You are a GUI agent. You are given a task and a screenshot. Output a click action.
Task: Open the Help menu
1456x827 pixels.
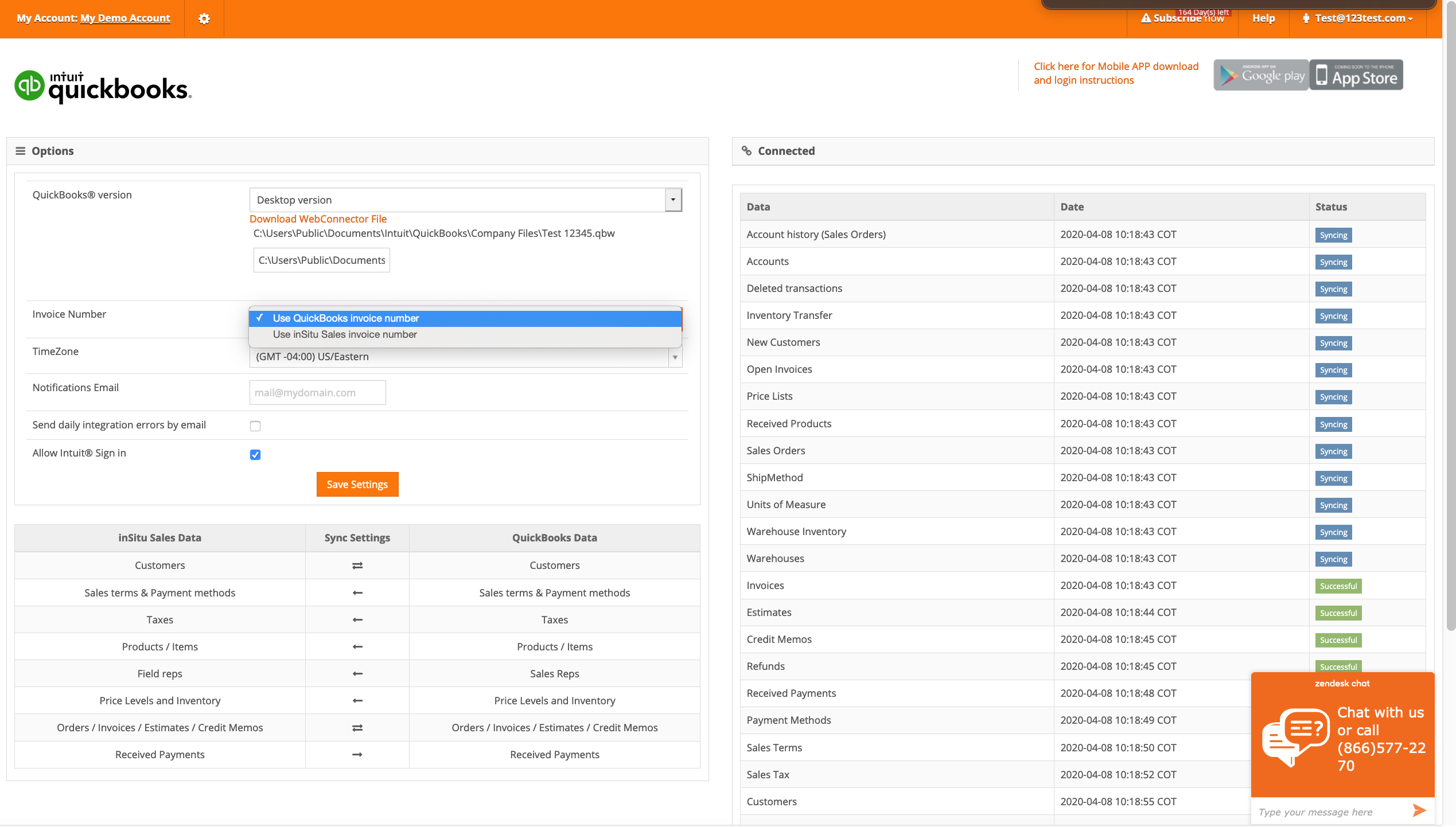coord(1263,18)
